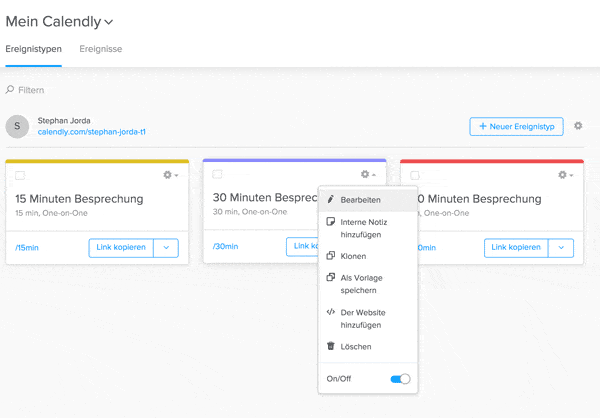Viewport: 600px width, 418px height.
Task: Click the code icon beside Der Website
Action: [x=331, y=312]
